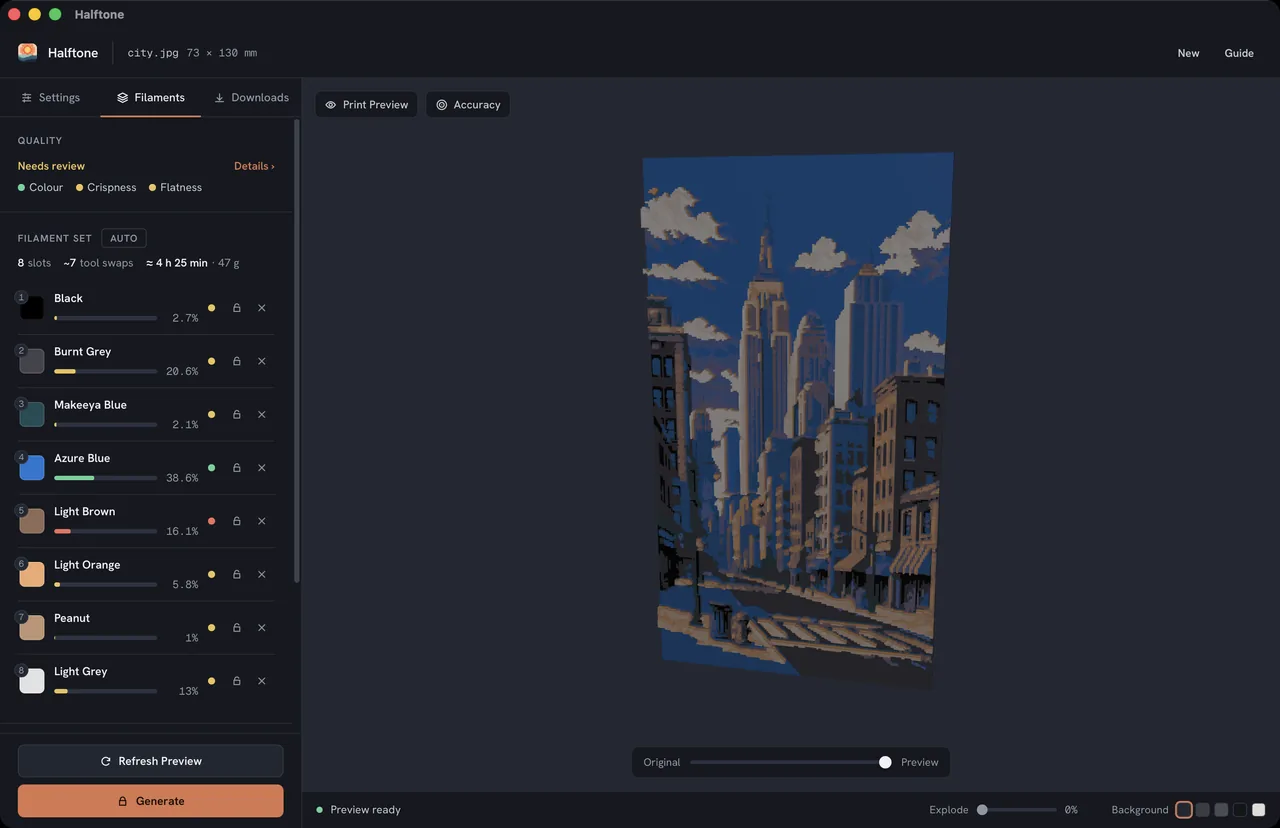Toggle the Print Preview eye button

click(x=366, y=104)
